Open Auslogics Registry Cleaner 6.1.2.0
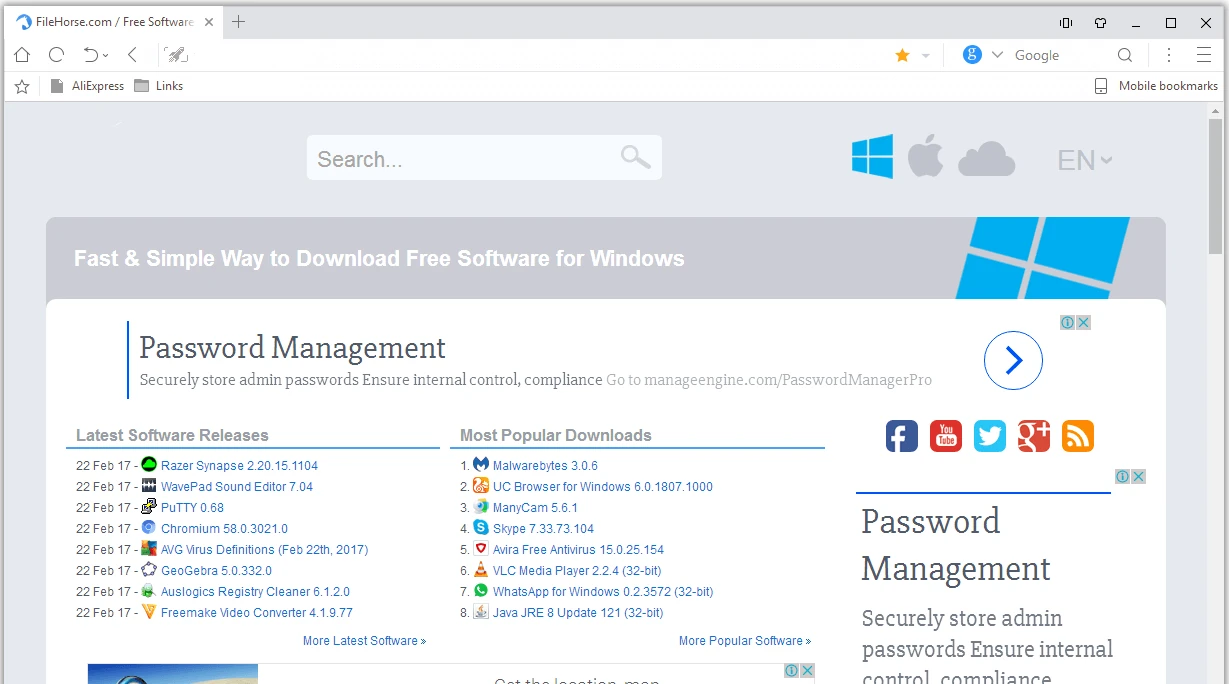Viewport: 1229px width, 684px height. pyautogui.click(x=255, y=592)
